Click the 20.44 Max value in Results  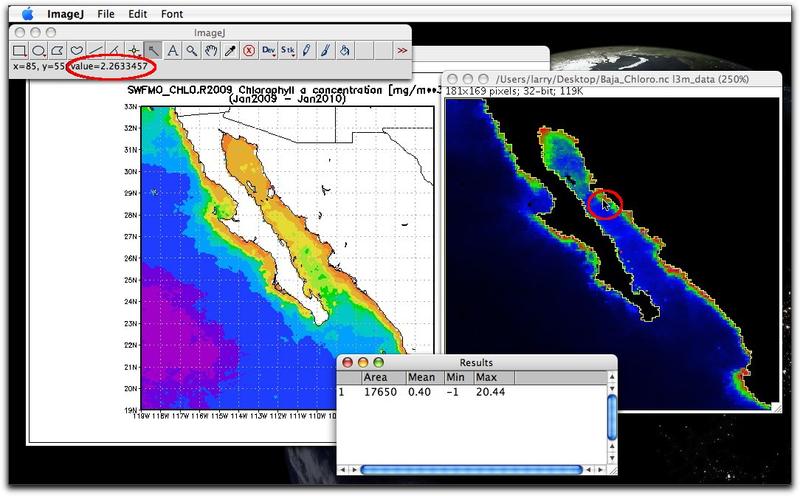pyautogui.click(x=490, y=392)
